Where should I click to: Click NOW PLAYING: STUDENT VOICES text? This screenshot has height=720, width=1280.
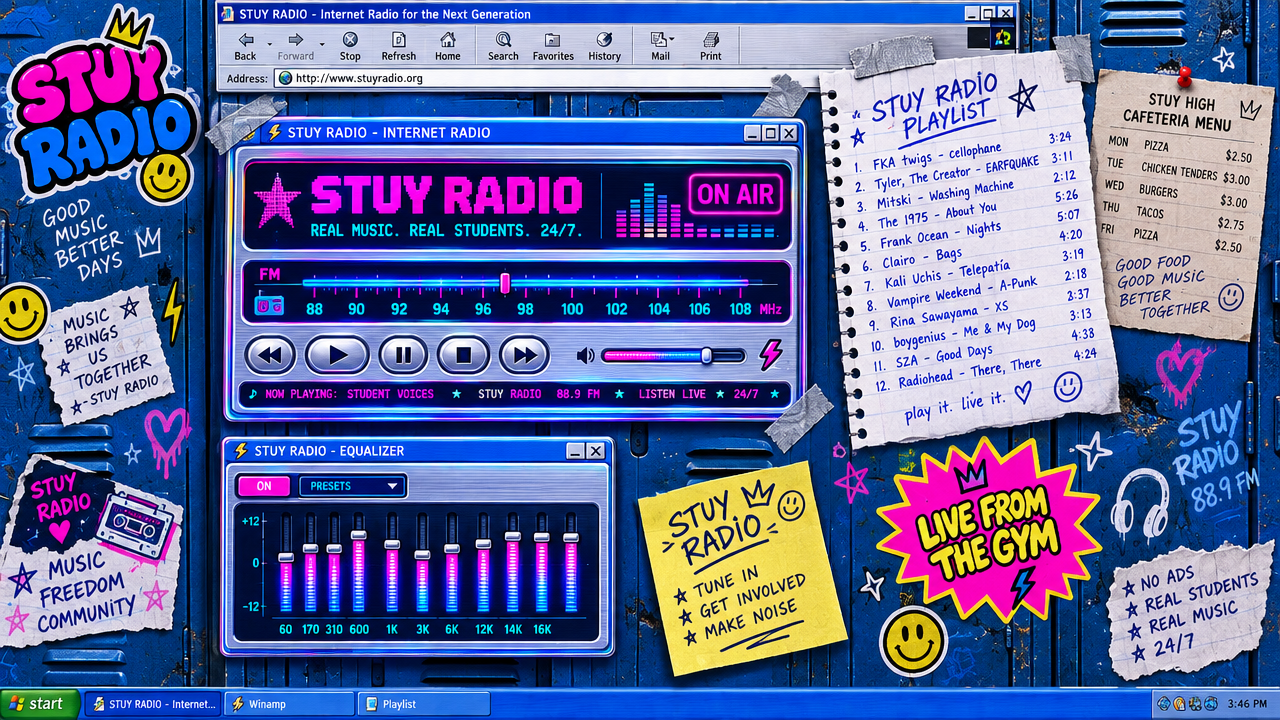coord(350,394)
